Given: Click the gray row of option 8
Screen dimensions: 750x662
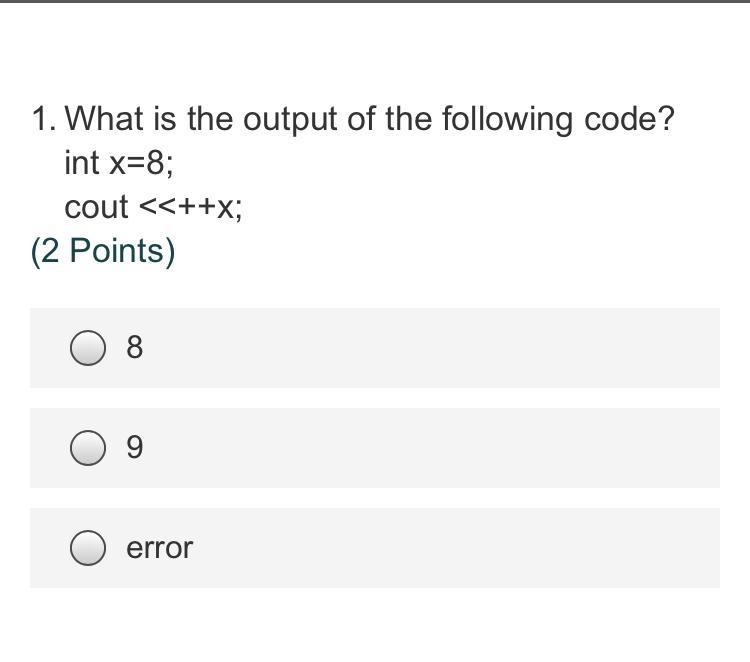Looking at the screenshot, I should coord(375,348).
